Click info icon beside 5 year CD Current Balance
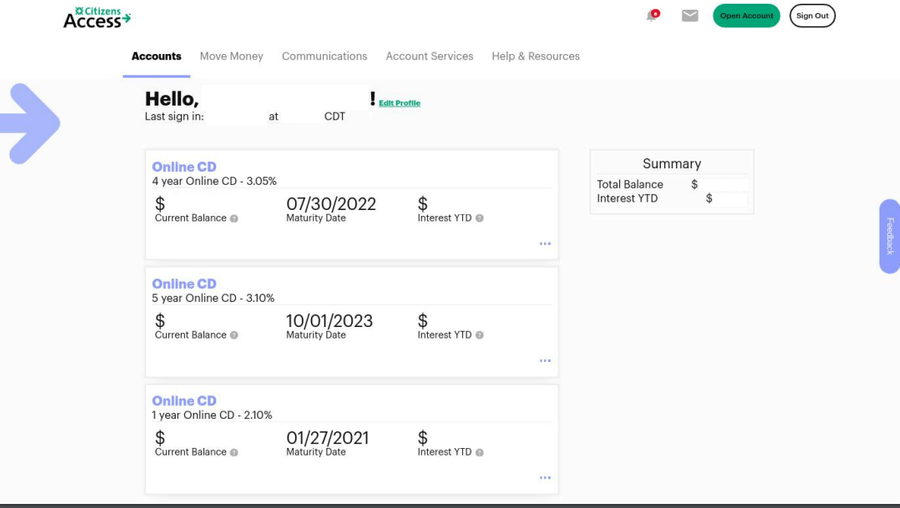 tap(234, 336)
